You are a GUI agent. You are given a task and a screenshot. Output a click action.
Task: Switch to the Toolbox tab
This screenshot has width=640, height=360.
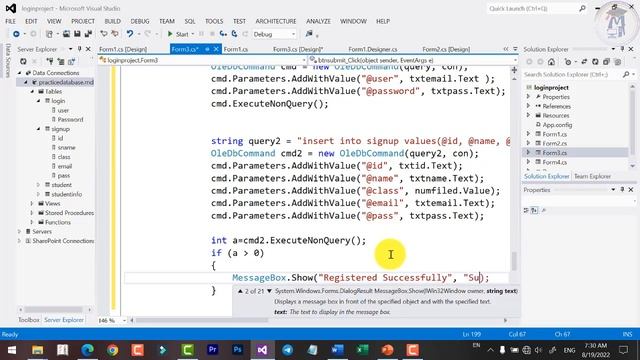pos(29,320)
